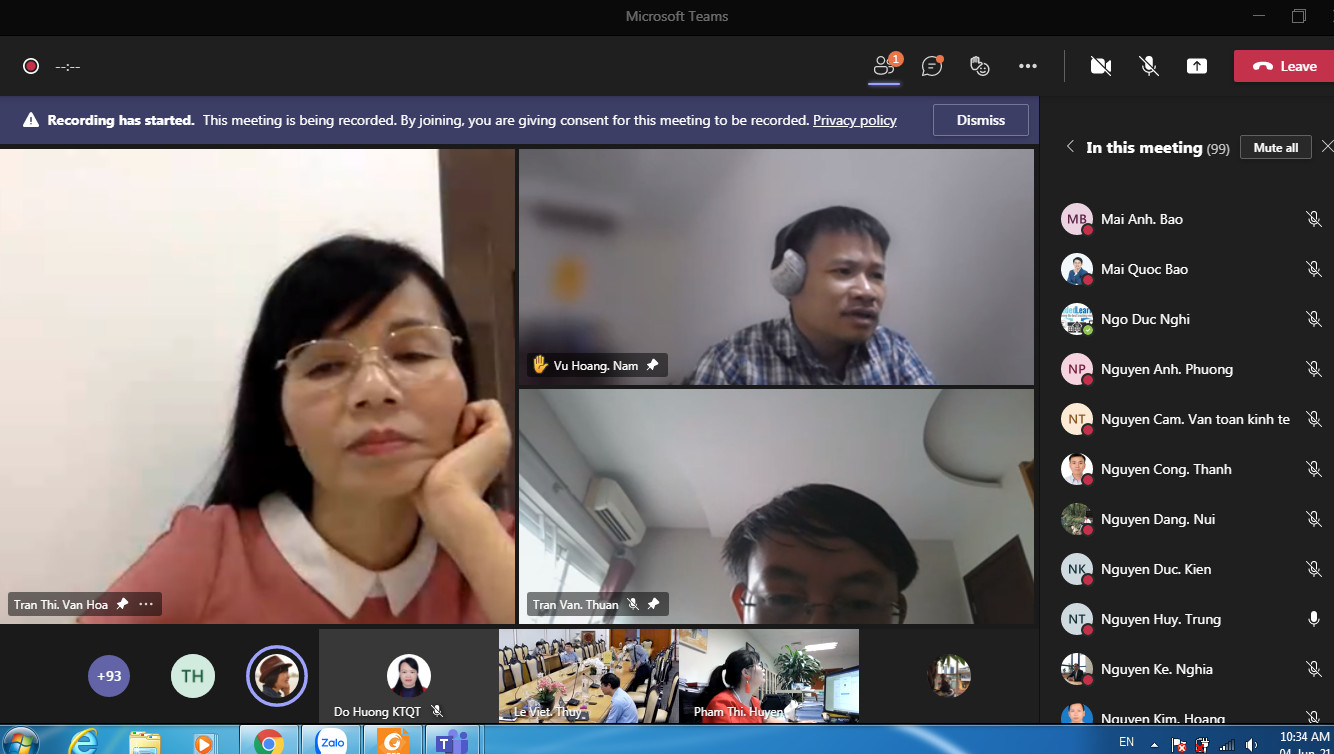Screen dimensions: 1334x754
Task: Click the share content tray icon
Action: point(1197,66)
